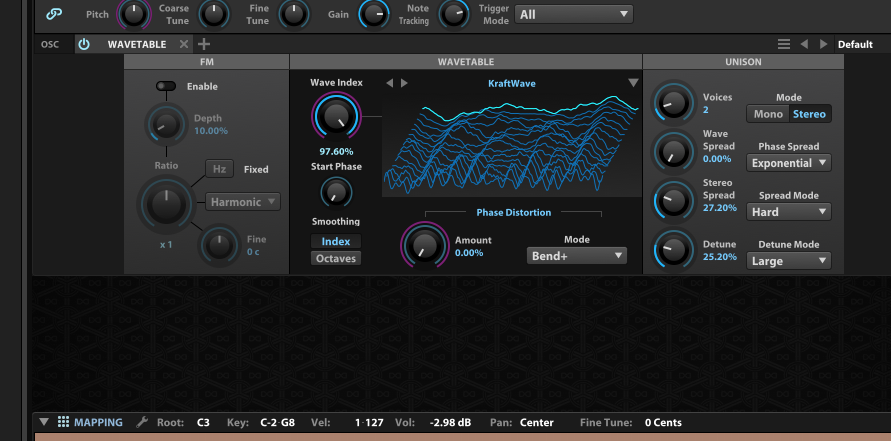Image resolution: width=891 pixels, height=441 pixels.
Task: Select next wavetable right arrow
Action: point(404,84)
